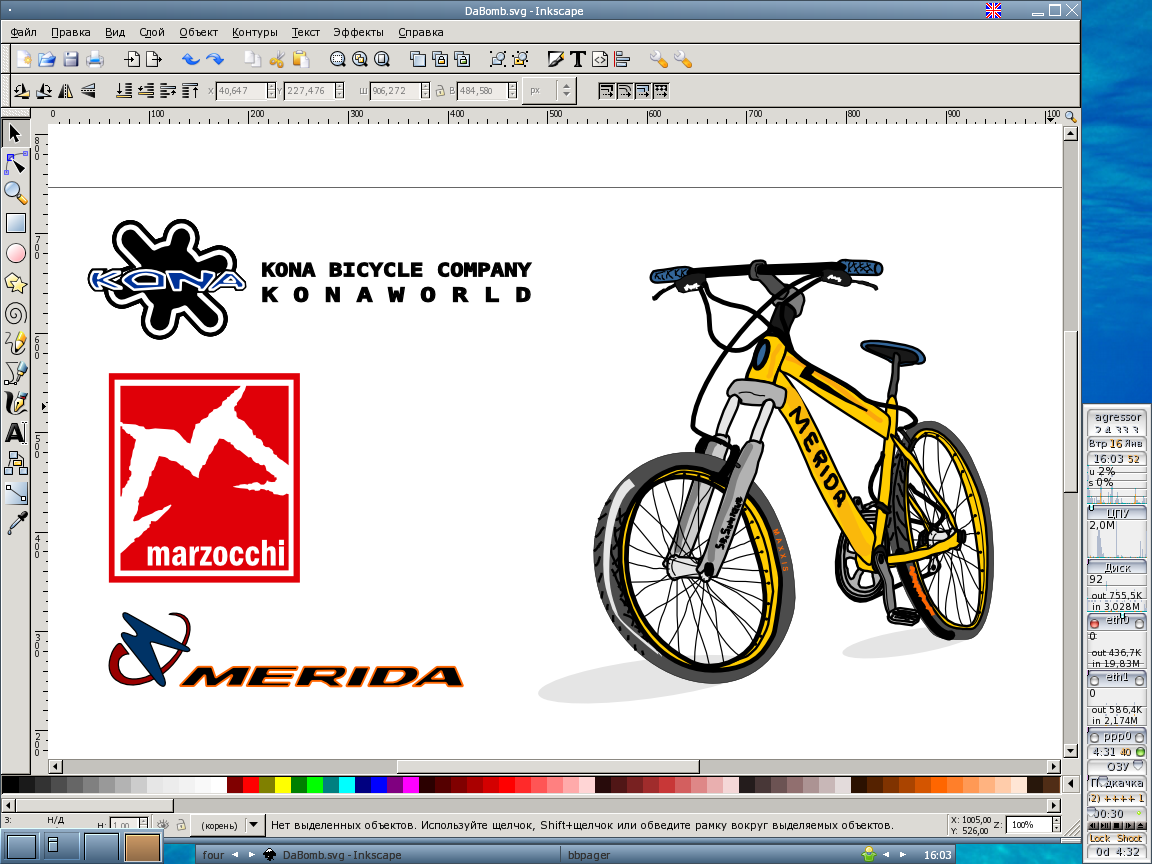The image size is (1152, 864).
Task: Pick the pure red palette swatch
Action: 251,785
